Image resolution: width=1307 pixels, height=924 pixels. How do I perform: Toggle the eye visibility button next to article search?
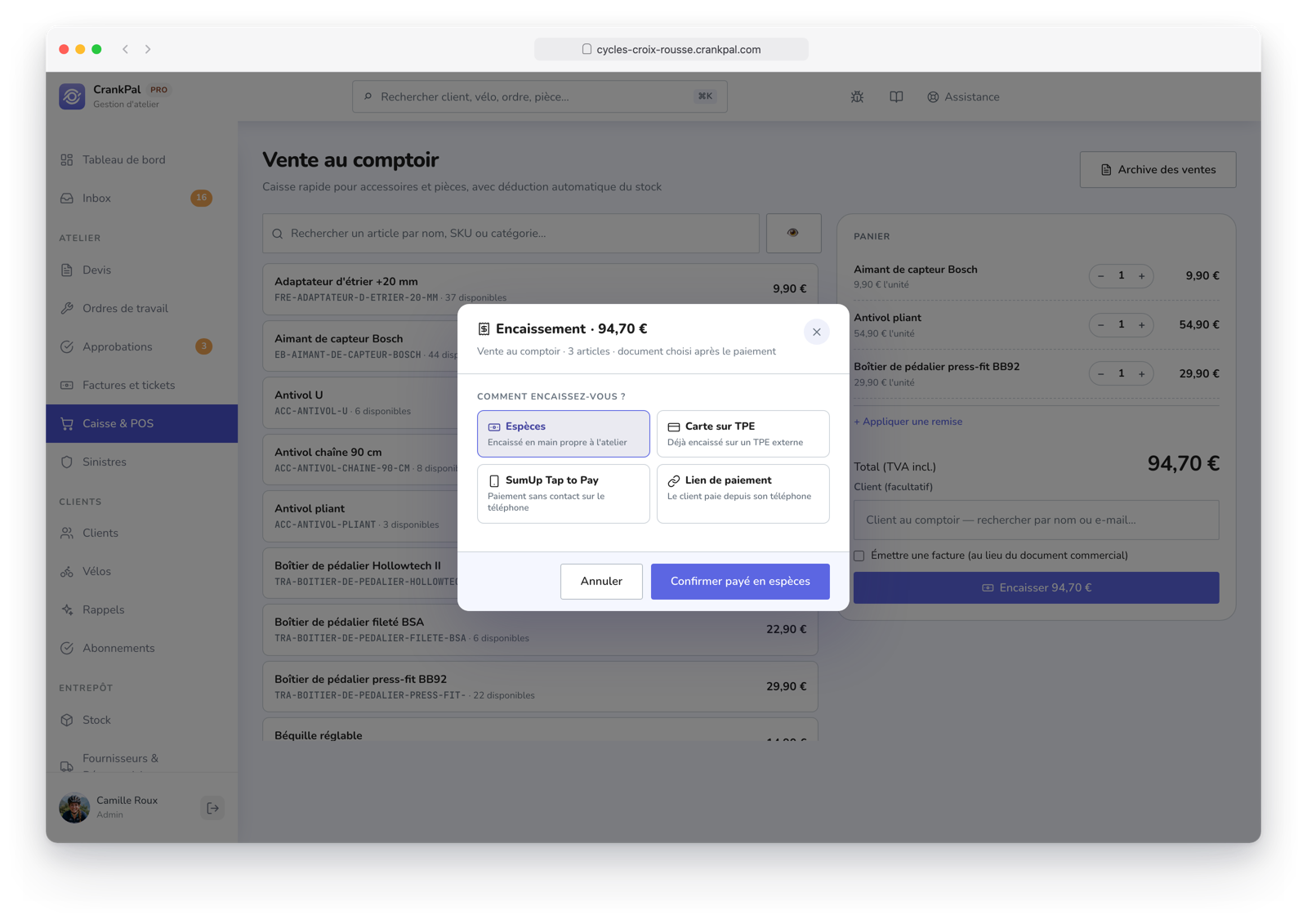click(793, 233)
